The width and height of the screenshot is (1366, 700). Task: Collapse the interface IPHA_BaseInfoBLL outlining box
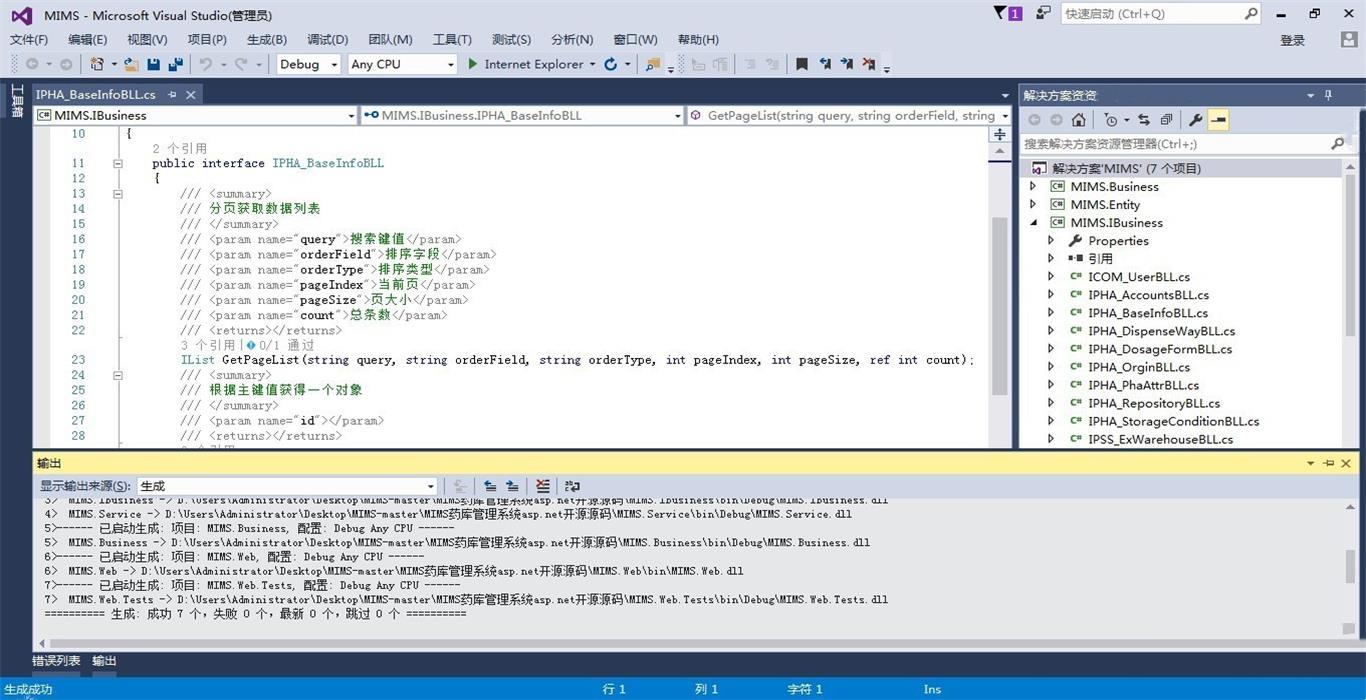click(117, 163)
